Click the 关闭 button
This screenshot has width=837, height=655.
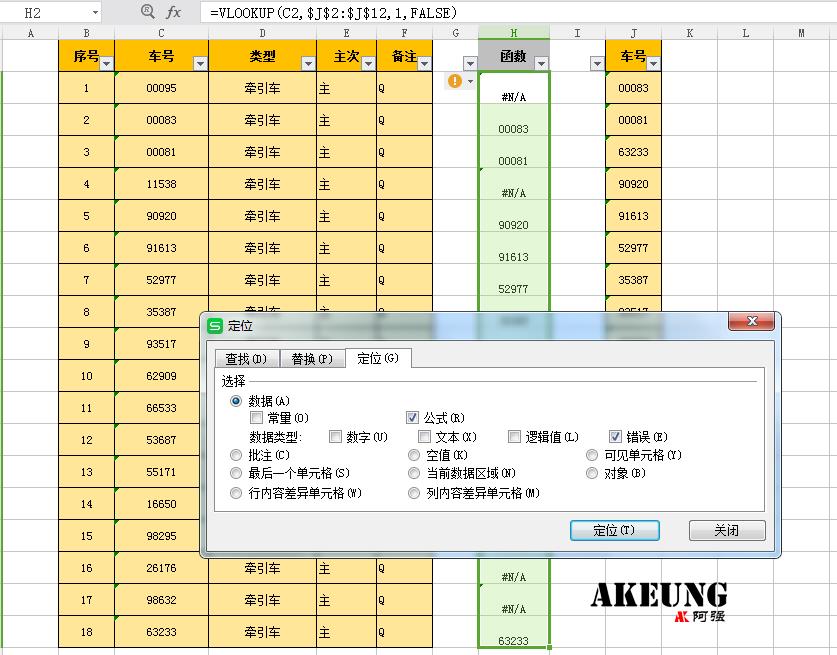(726, 530)
